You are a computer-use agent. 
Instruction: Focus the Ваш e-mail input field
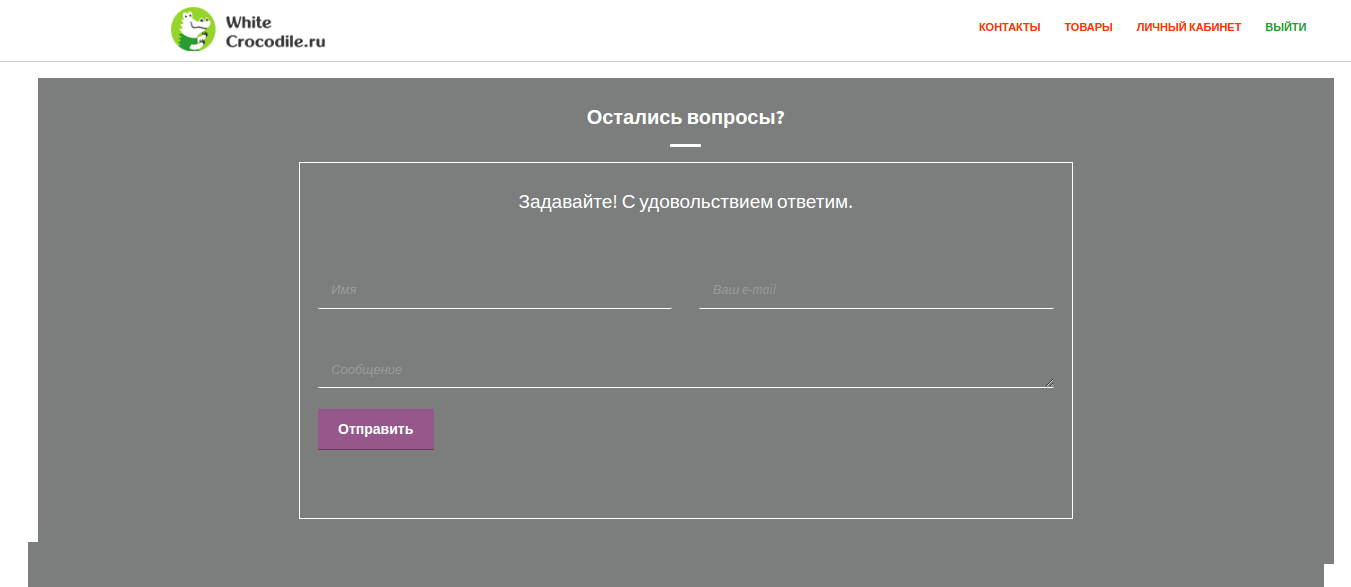876,290
